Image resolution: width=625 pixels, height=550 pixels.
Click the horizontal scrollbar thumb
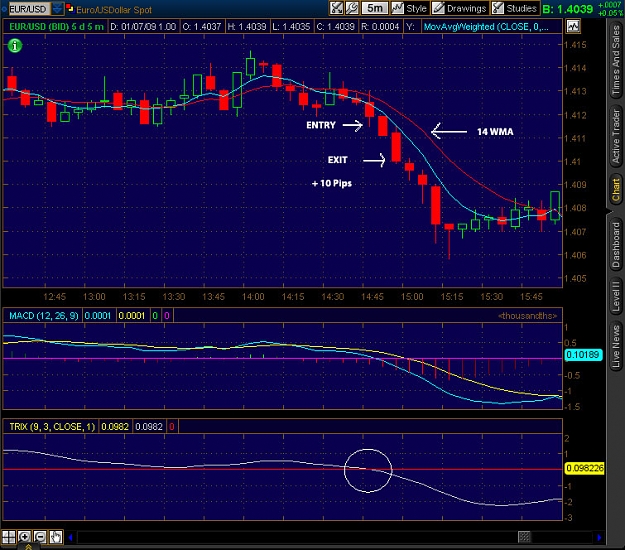coord(524,537)
